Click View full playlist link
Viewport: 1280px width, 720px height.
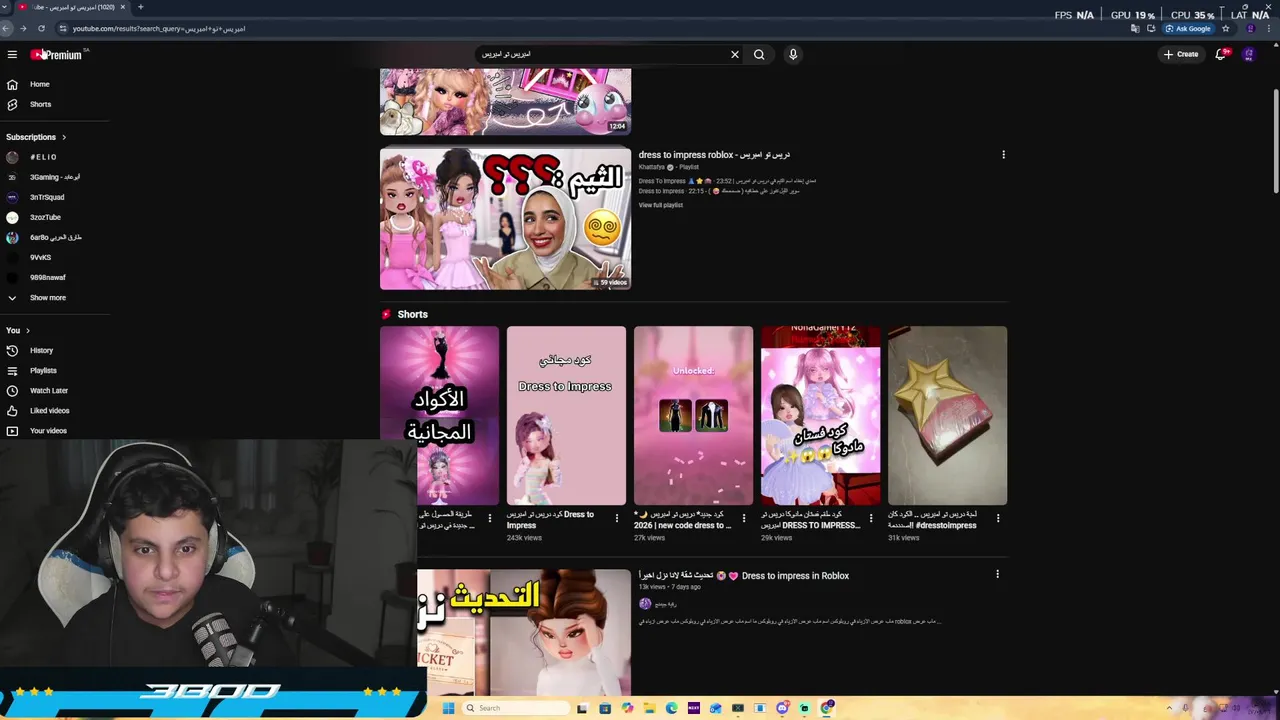pyautogui.click(x=660, y=205)
